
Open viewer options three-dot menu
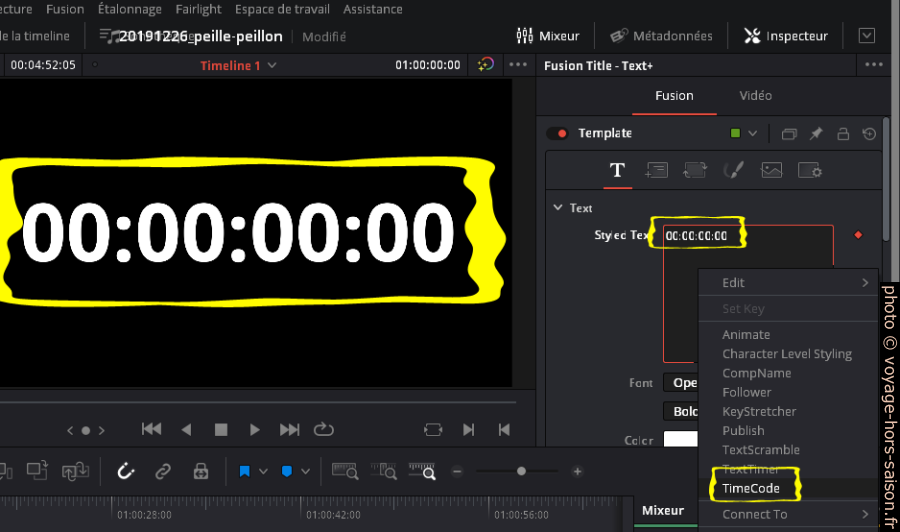coord(518,65)
